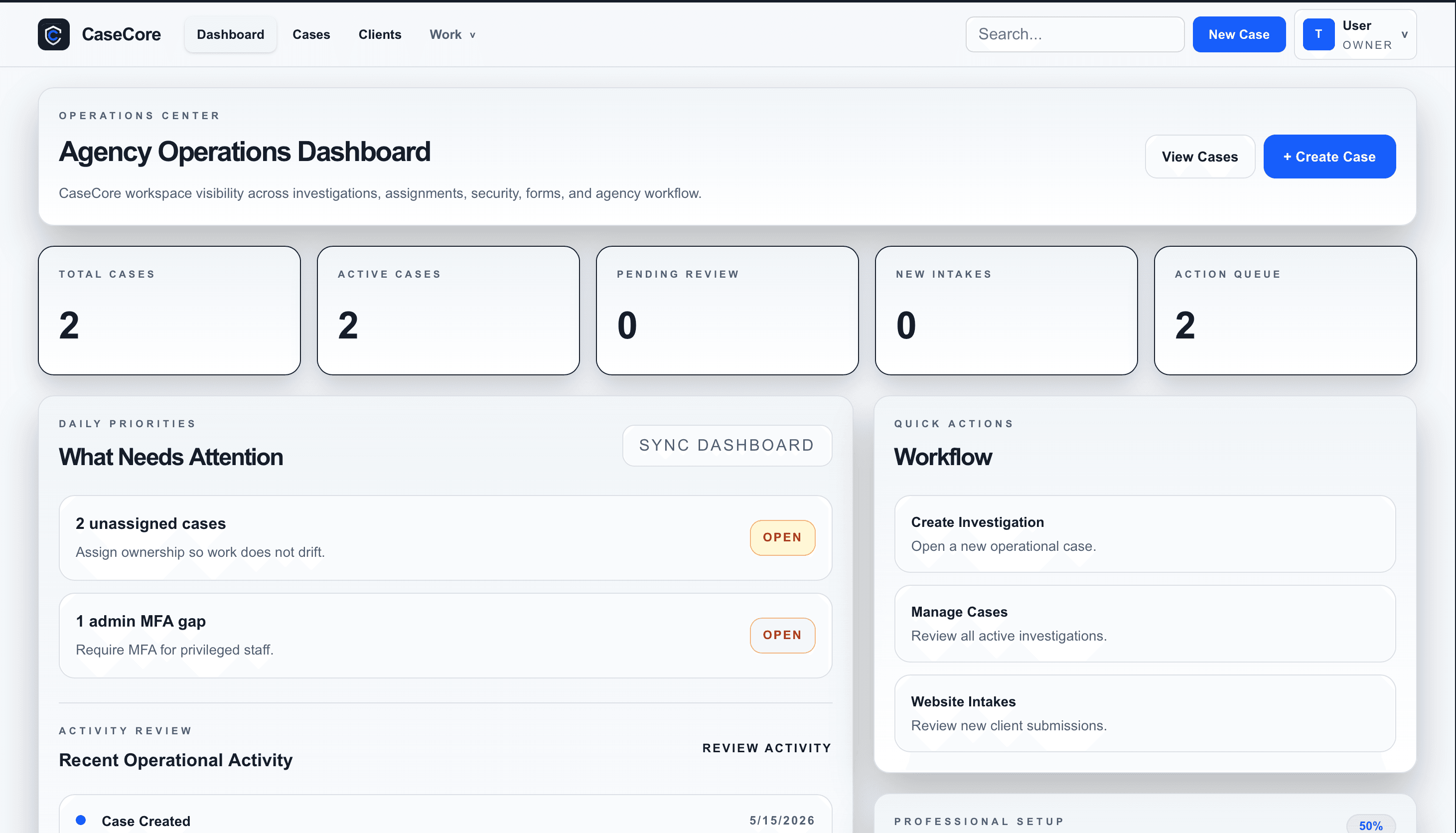This screenshot has width=1456, height=833.
Task: Open the Dashboard tab
Action: coord(231,34)
